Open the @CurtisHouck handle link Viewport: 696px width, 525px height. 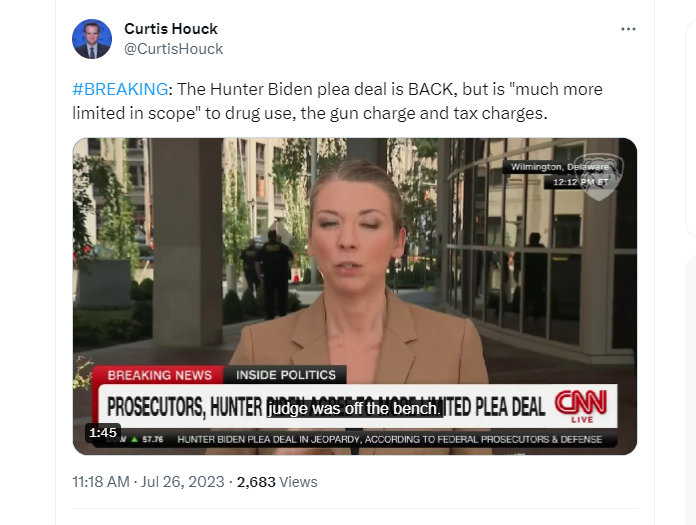point(174,49)
